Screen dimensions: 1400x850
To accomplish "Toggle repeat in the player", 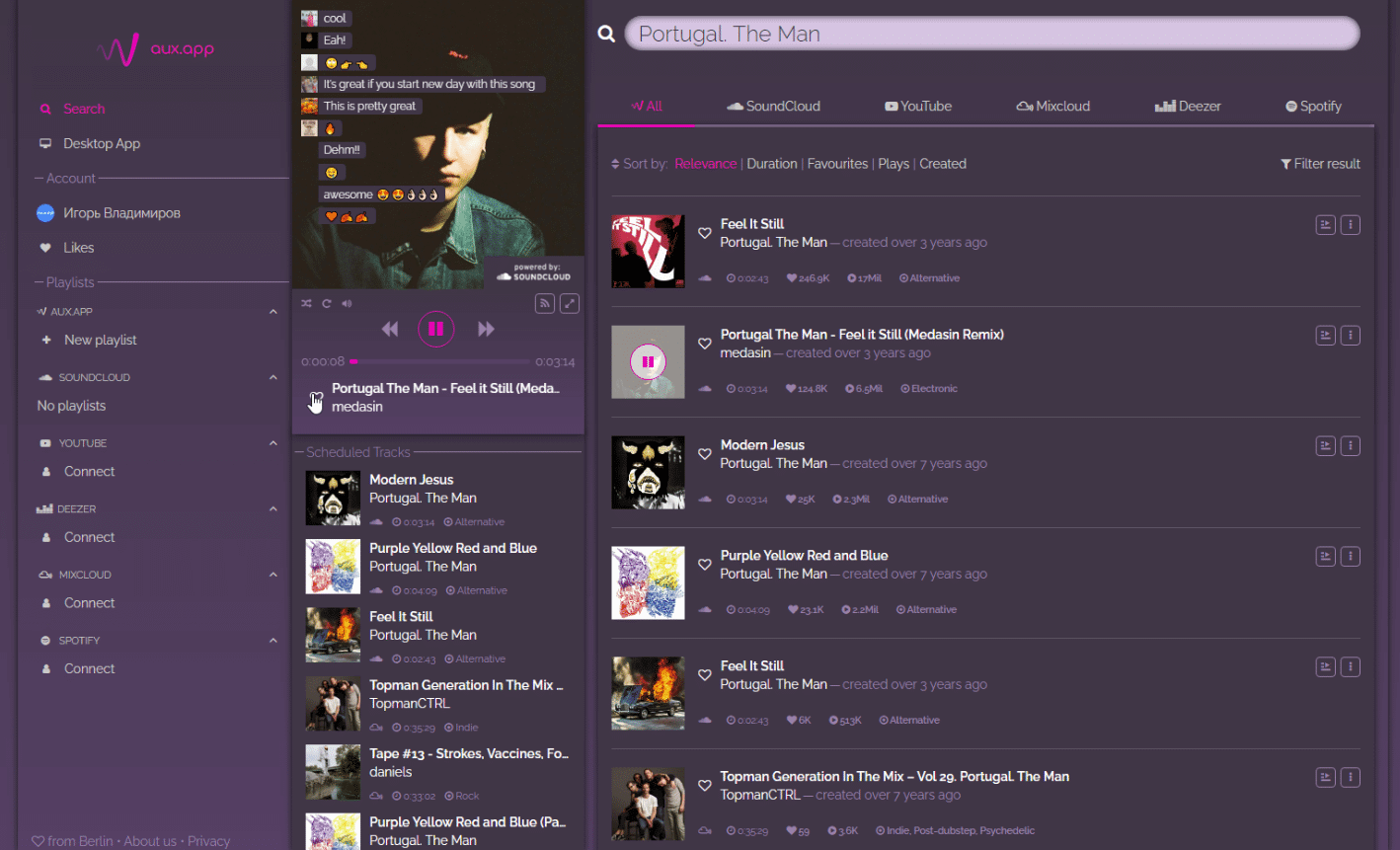I will [x=326, y=304].
